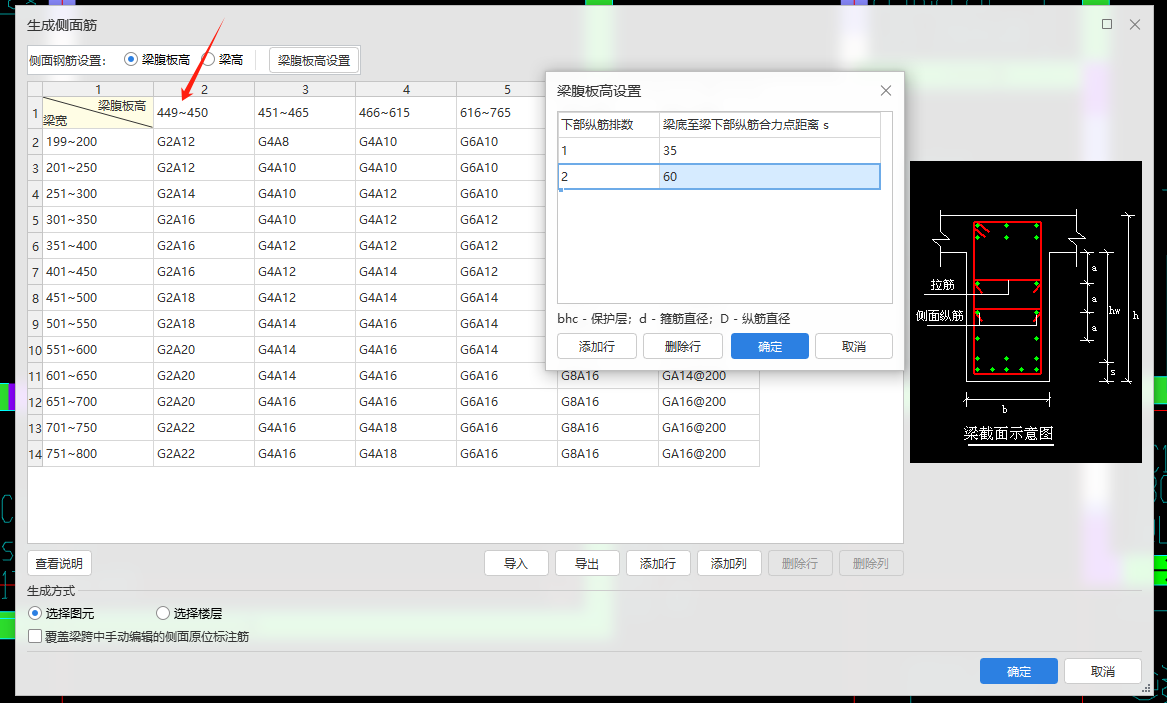Image resolution: width=1167 pixels, height=703 pixels.
Task: Select the 251~300 beam width row
Action: click(98, 193)
